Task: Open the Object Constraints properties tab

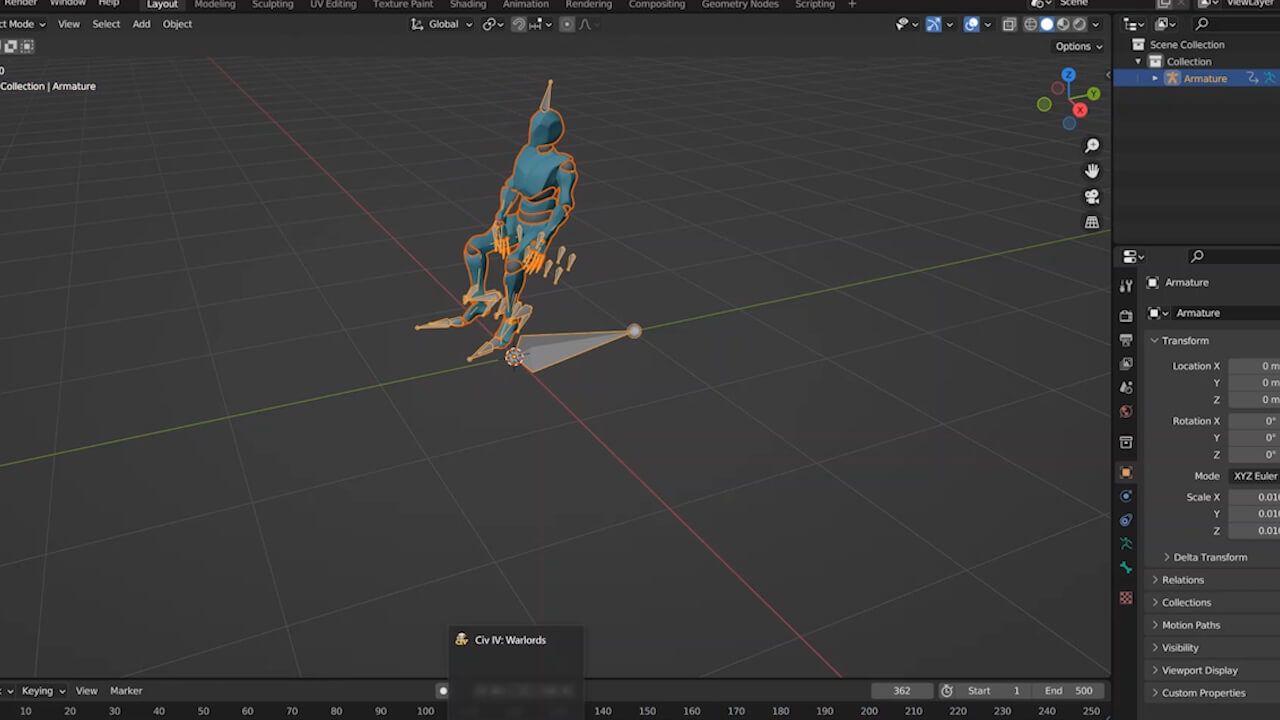Action: [x=1126, y=520]
